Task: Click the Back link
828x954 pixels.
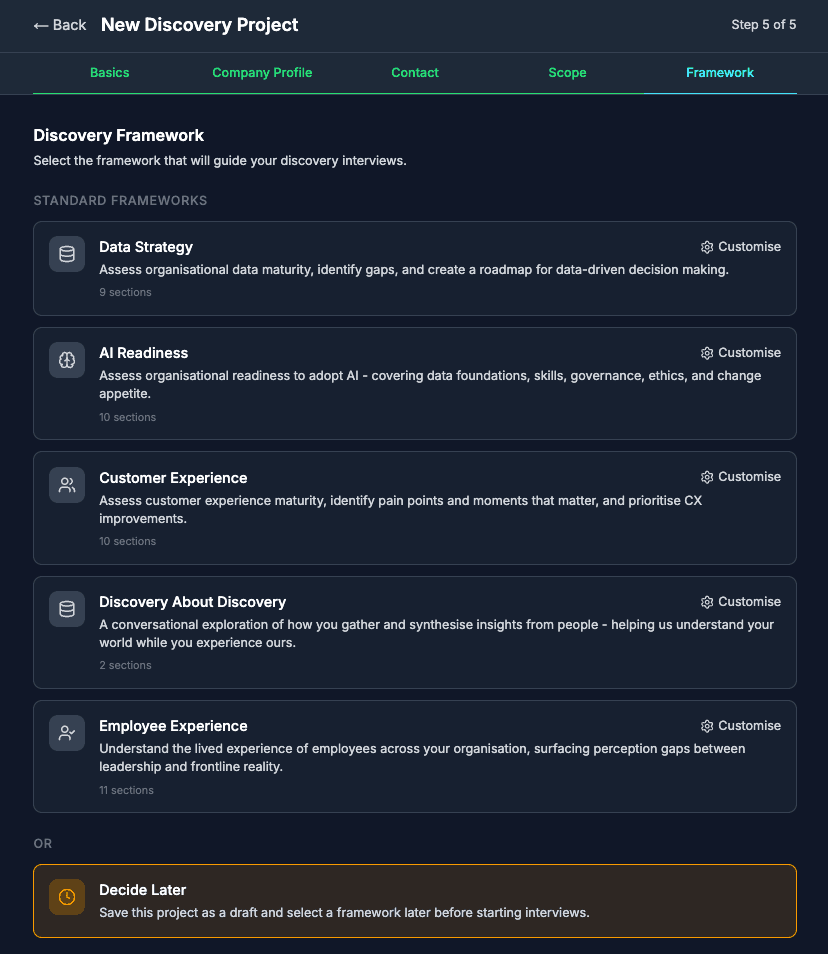Action: 58,24
